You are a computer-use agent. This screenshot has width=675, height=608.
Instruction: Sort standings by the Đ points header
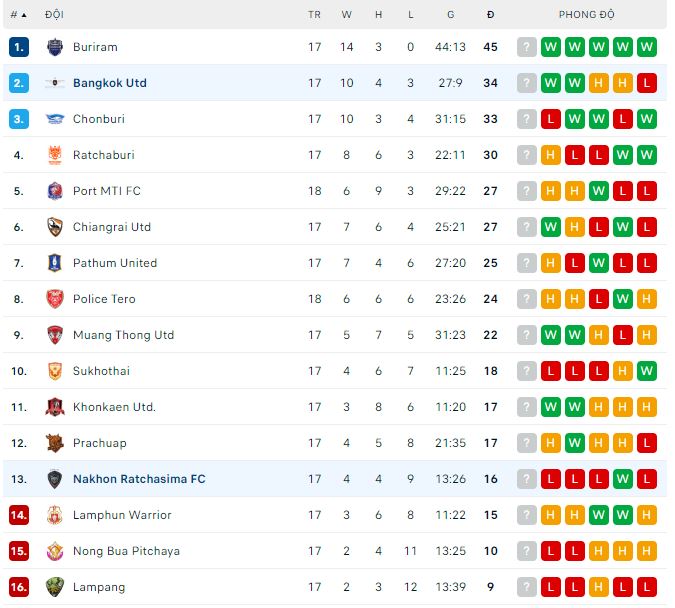(490, 15)
